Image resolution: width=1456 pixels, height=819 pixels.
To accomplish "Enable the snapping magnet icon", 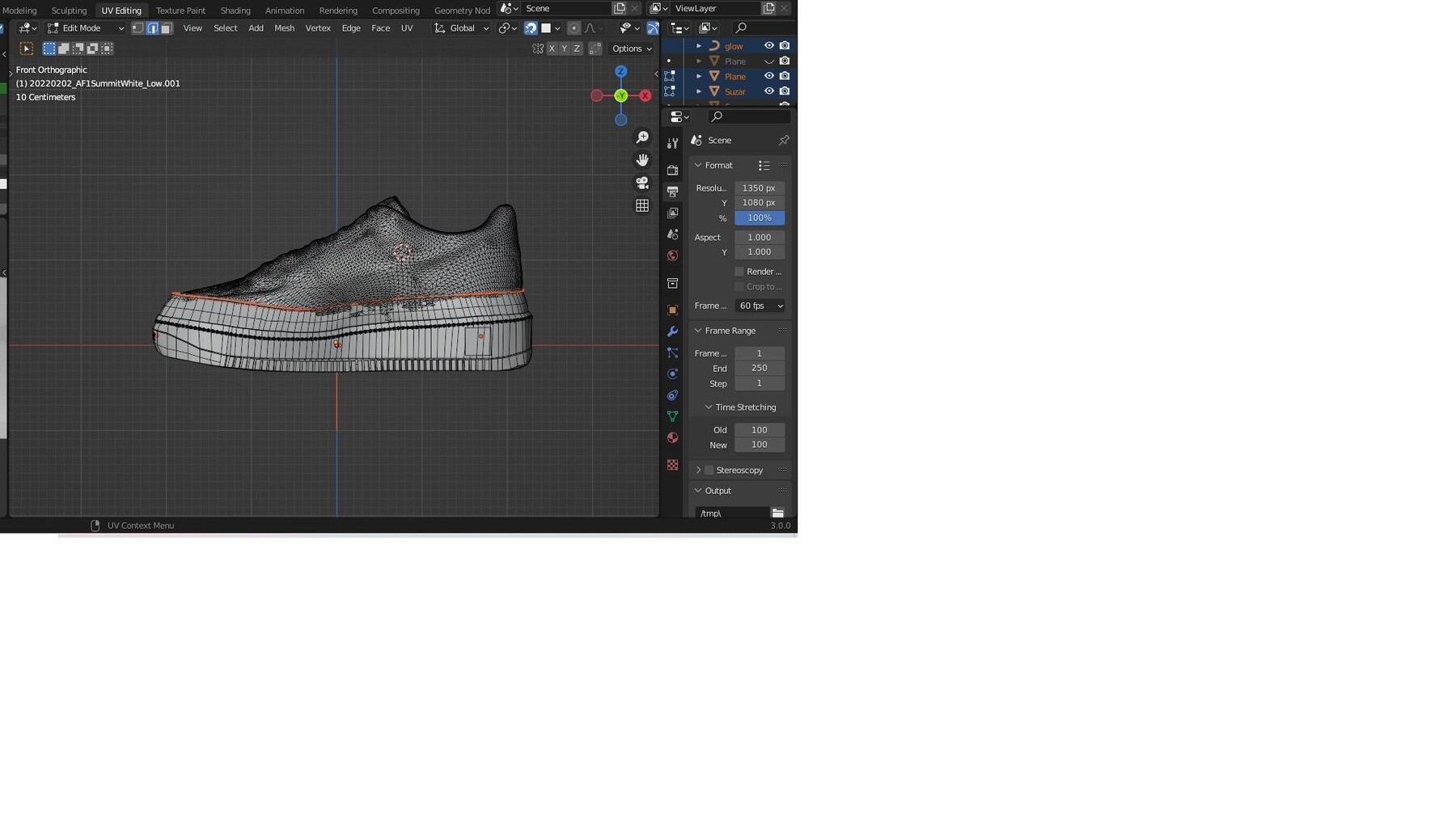I will [531, 28].
